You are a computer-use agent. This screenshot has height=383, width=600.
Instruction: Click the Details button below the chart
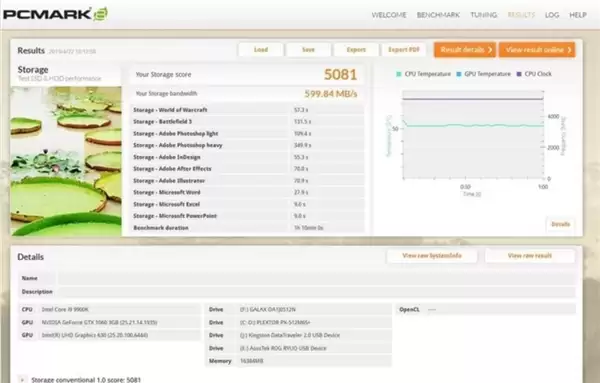click(561, 224)
